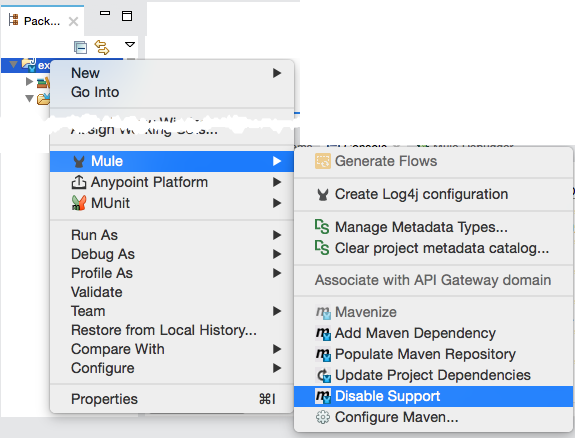
Task: Click the Anypoint Platform upload icon
Action: click(x=79, y=182)
